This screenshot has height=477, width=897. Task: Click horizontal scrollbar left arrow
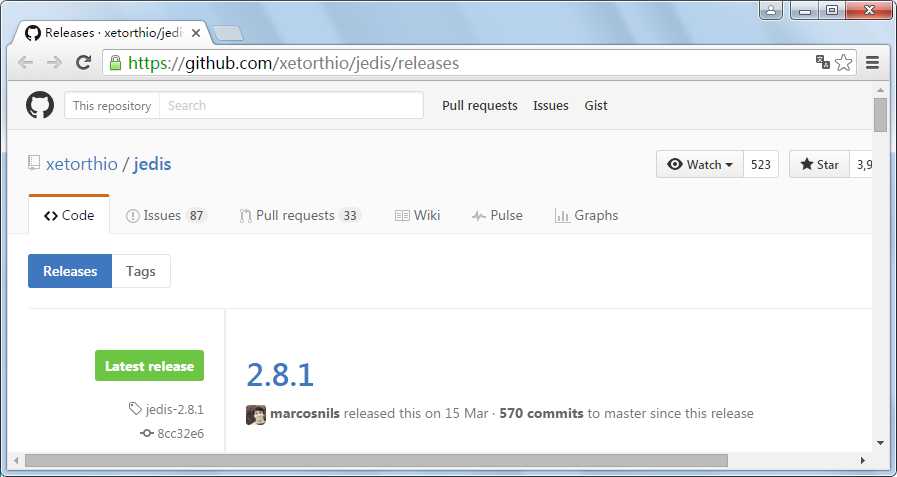point(16,460)
